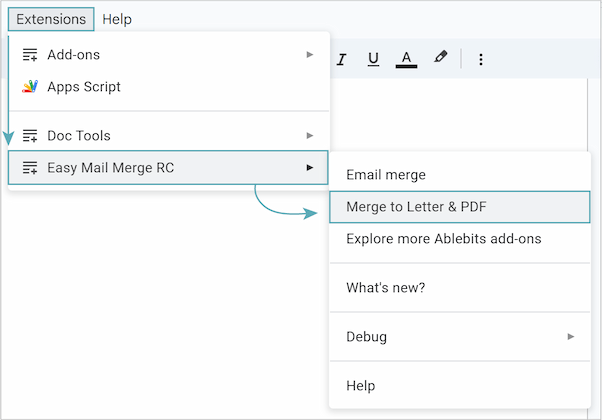Expand the Add-ons submenu arrow
This screenshot has width=602, height=420.
(310, 55)
